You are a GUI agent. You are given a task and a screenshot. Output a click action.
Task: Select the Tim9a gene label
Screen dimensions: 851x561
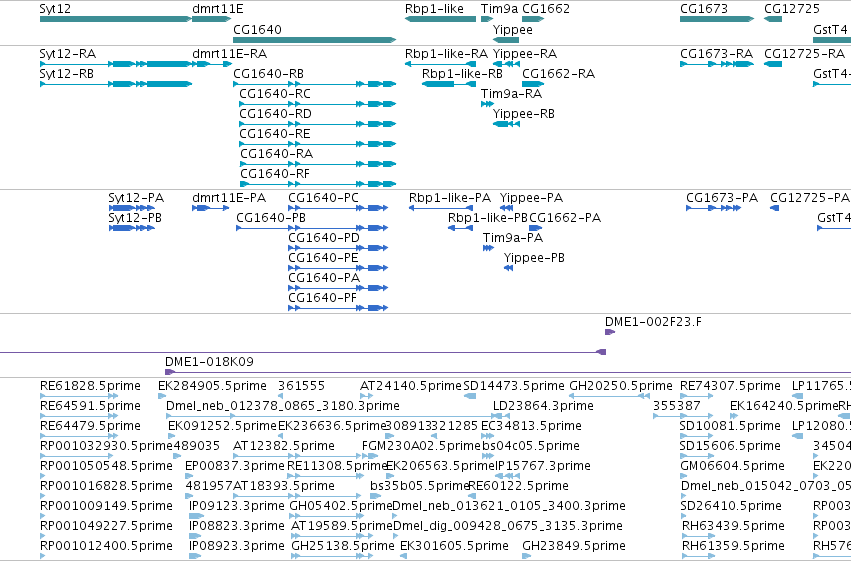click(x=499, y=9)
